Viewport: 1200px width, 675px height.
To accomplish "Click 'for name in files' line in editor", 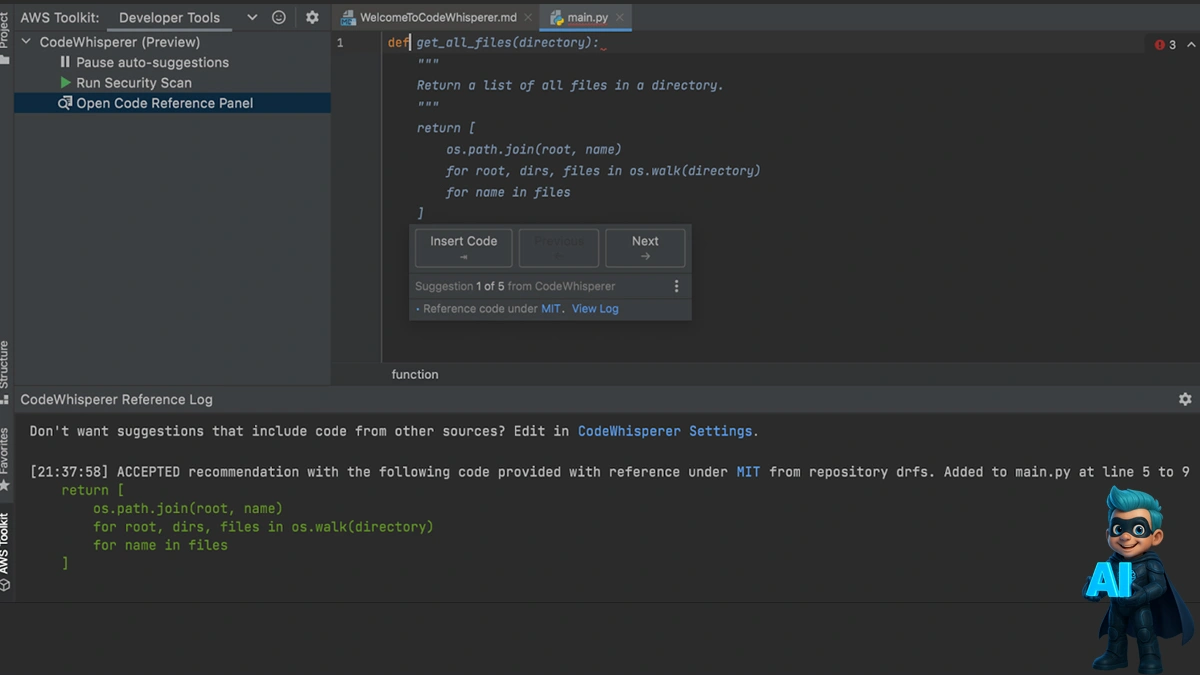I will 508,192.
